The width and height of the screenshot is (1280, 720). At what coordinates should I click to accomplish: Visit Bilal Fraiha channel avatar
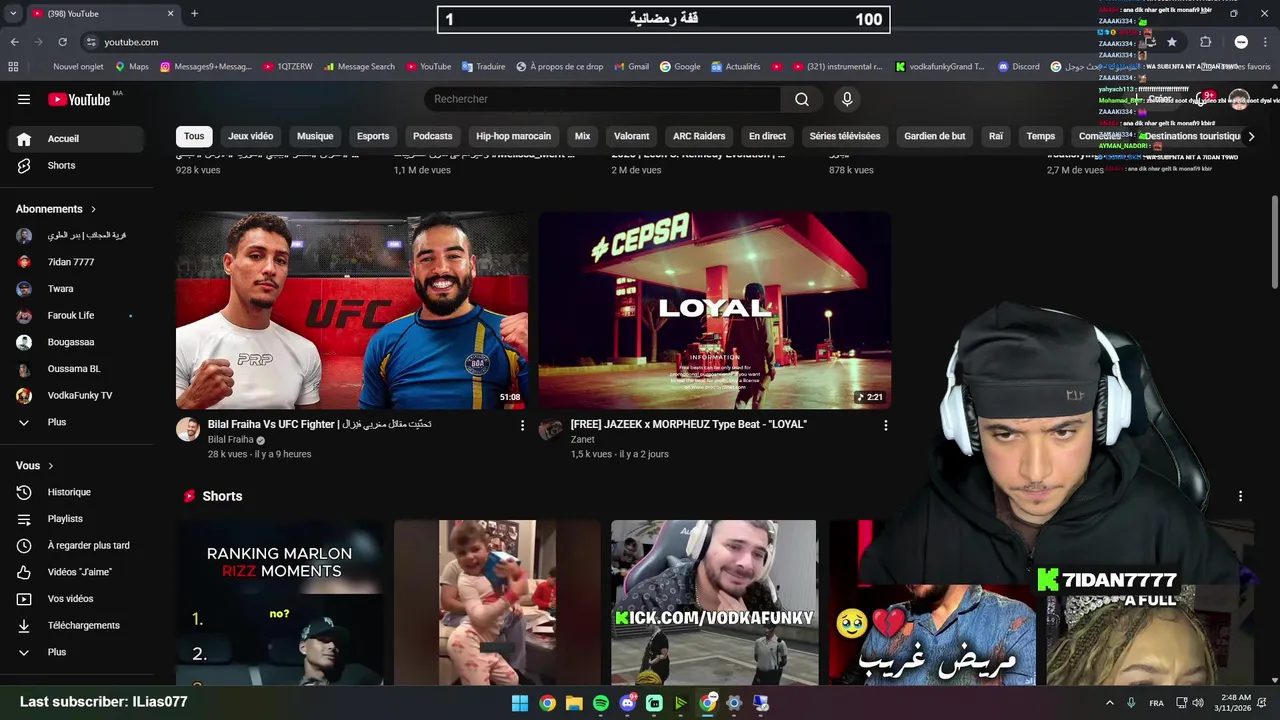click(188, 430)
